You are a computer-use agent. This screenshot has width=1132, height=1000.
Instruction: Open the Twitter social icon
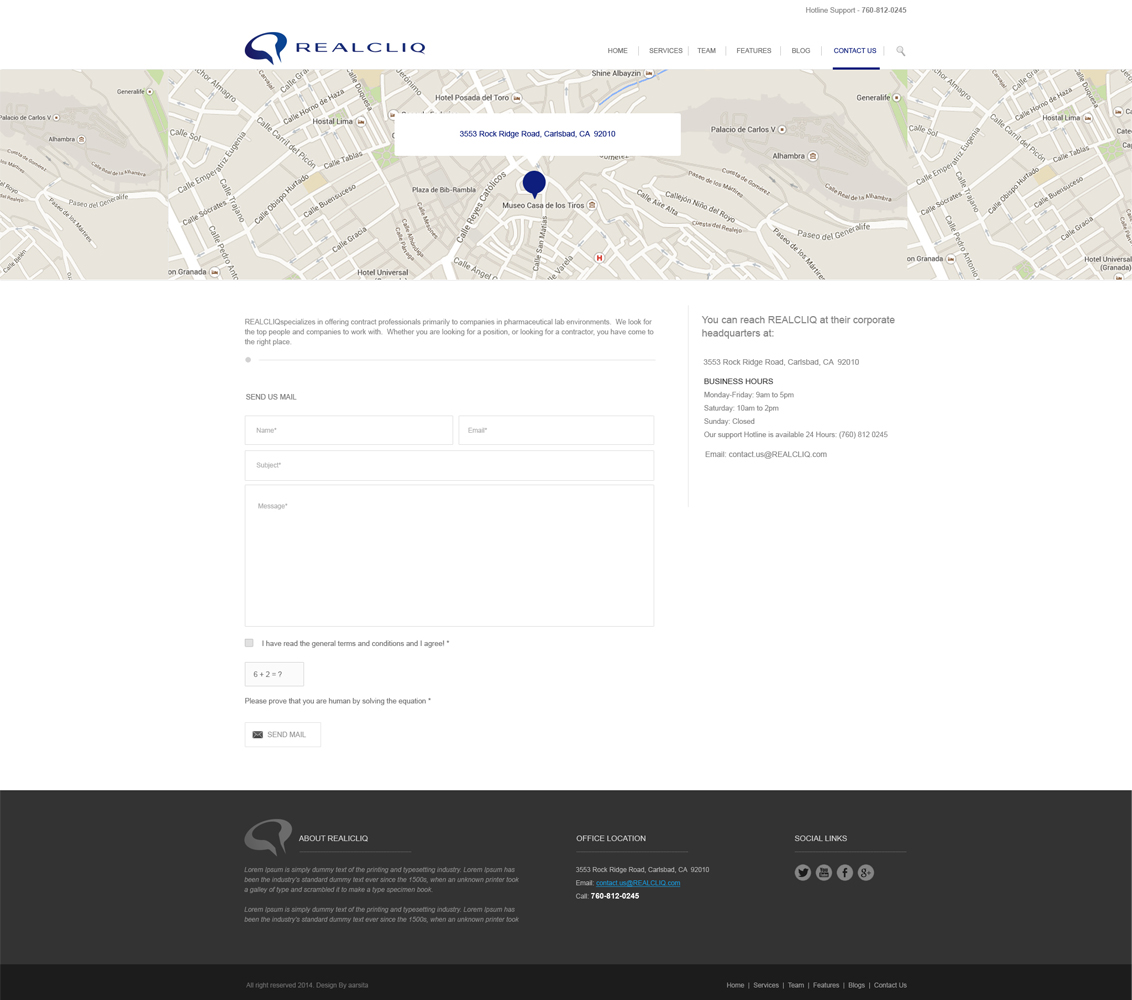click(803, 872)
